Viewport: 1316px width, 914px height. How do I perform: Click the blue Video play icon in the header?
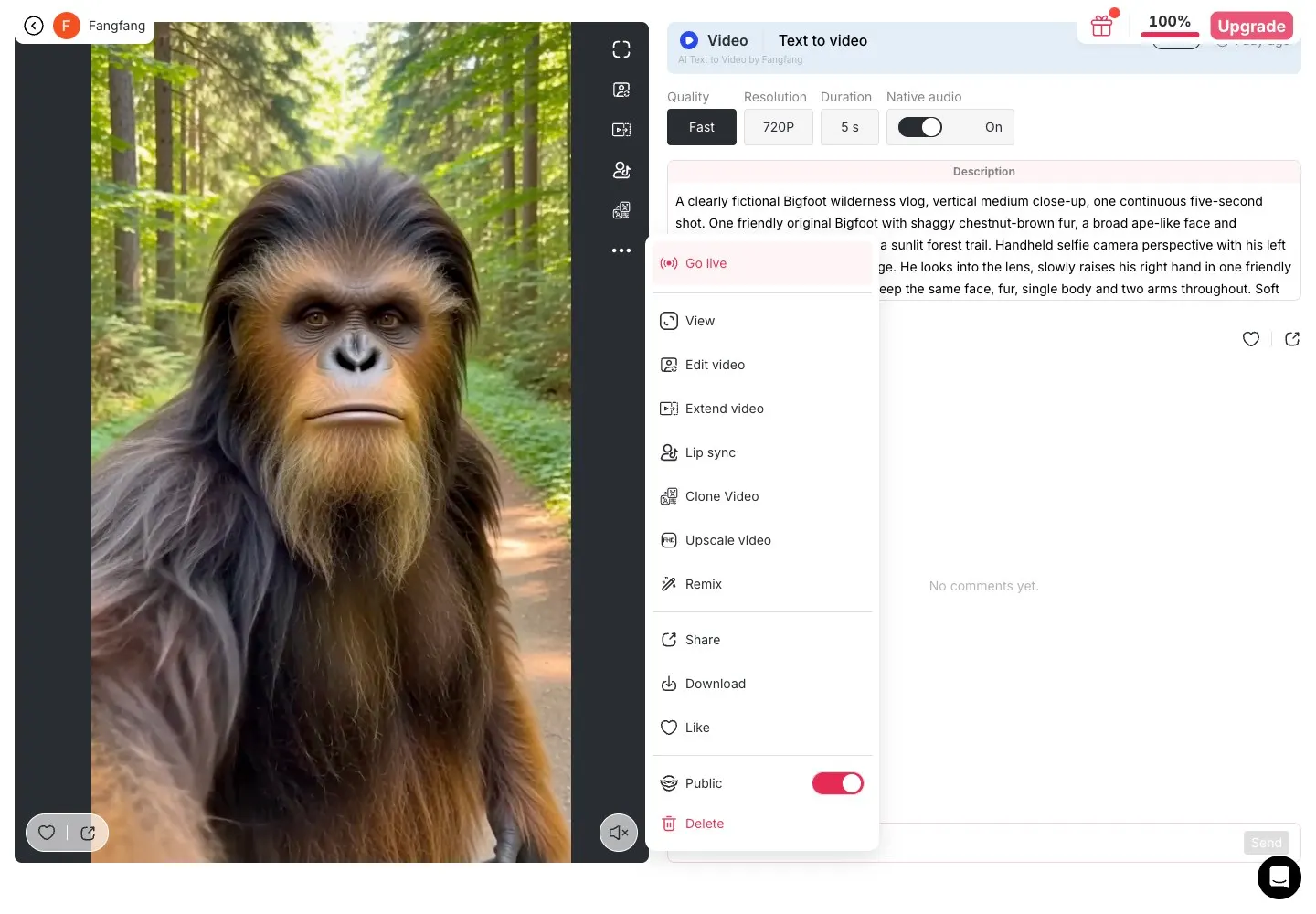click(689, 40)
